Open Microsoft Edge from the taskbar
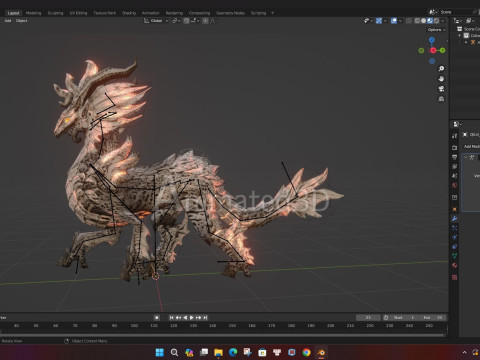This screenshot has width=480, height=360. pos(233,352)
